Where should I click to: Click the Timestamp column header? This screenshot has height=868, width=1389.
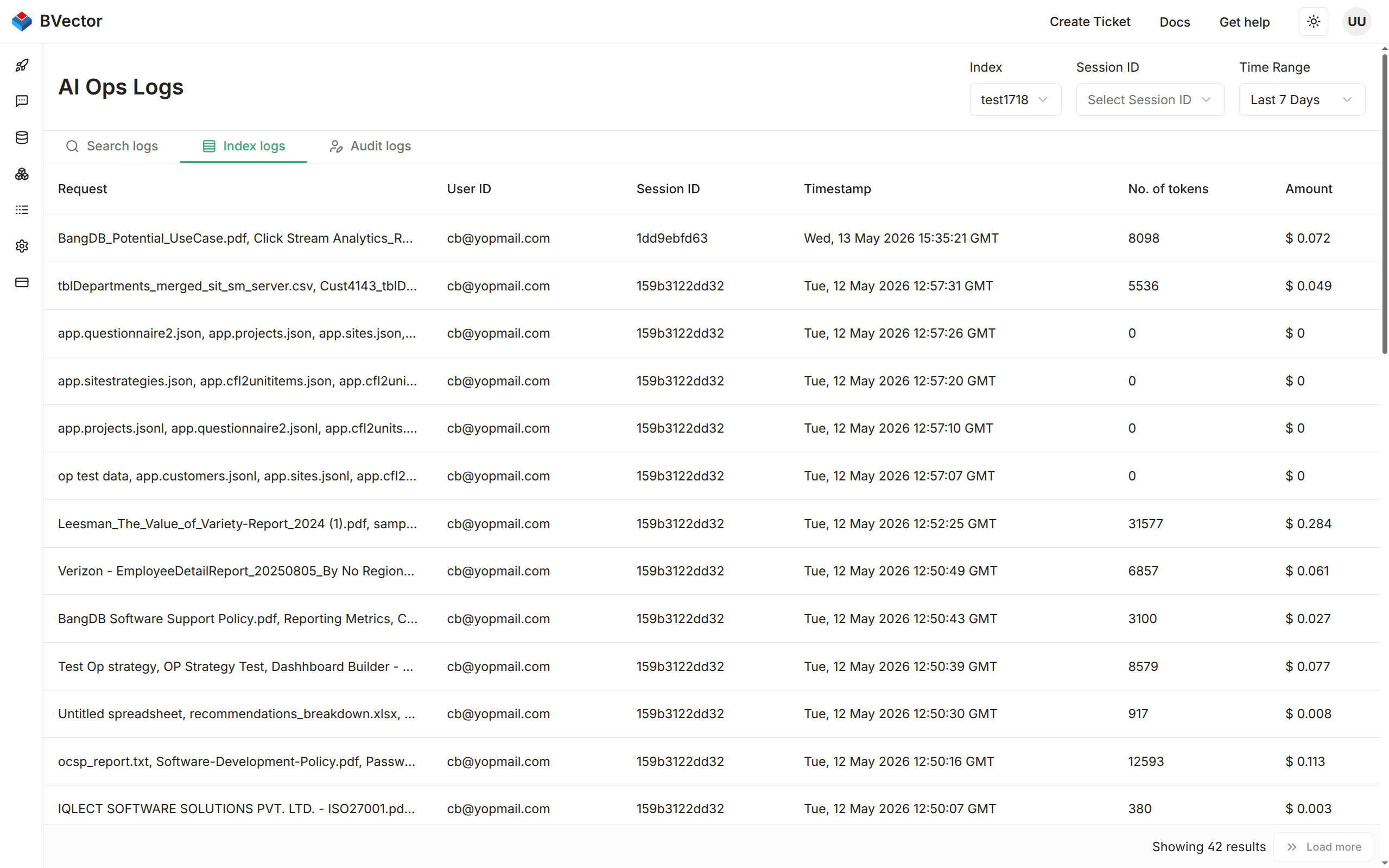point(838,189)
